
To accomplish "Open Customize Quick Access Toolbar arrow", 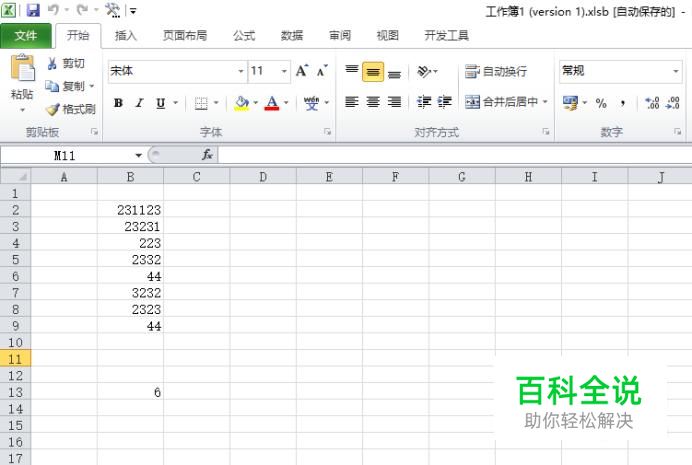I will [133, 11].
